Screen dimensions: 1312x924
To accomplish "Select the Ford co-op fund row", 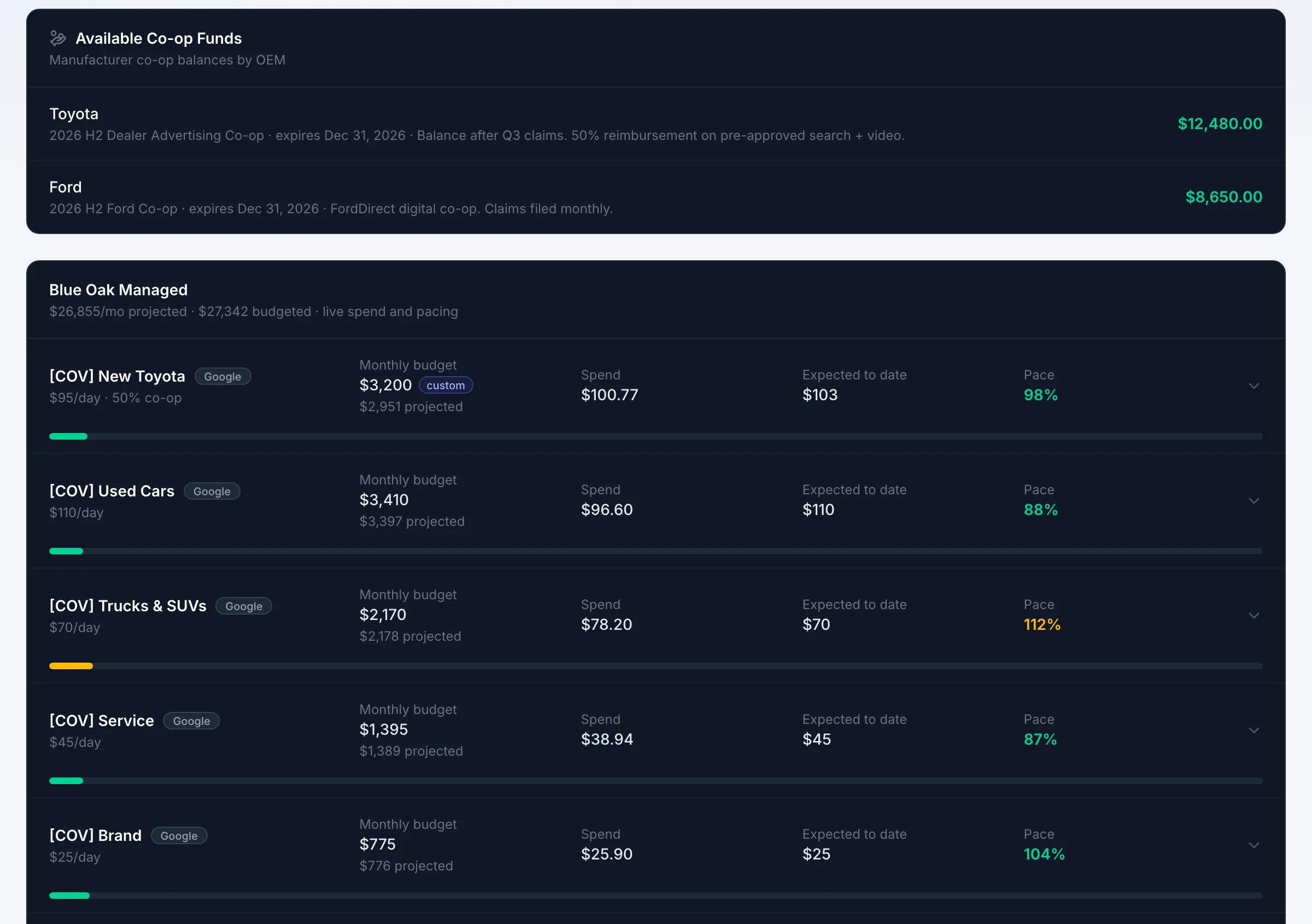I will 656,197.
